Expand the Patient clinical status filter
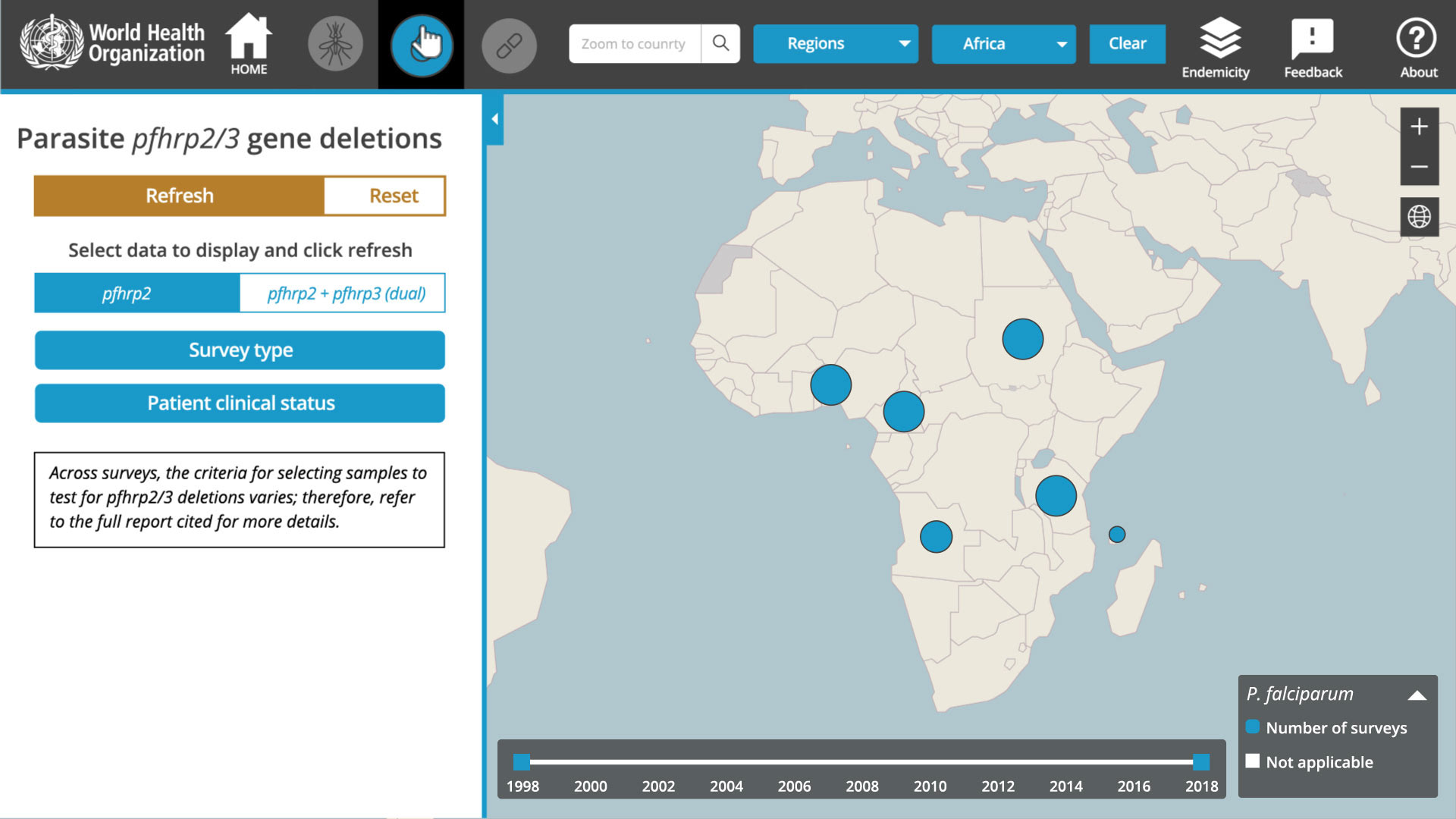1456x819 pixels. [x=240, y=403]
